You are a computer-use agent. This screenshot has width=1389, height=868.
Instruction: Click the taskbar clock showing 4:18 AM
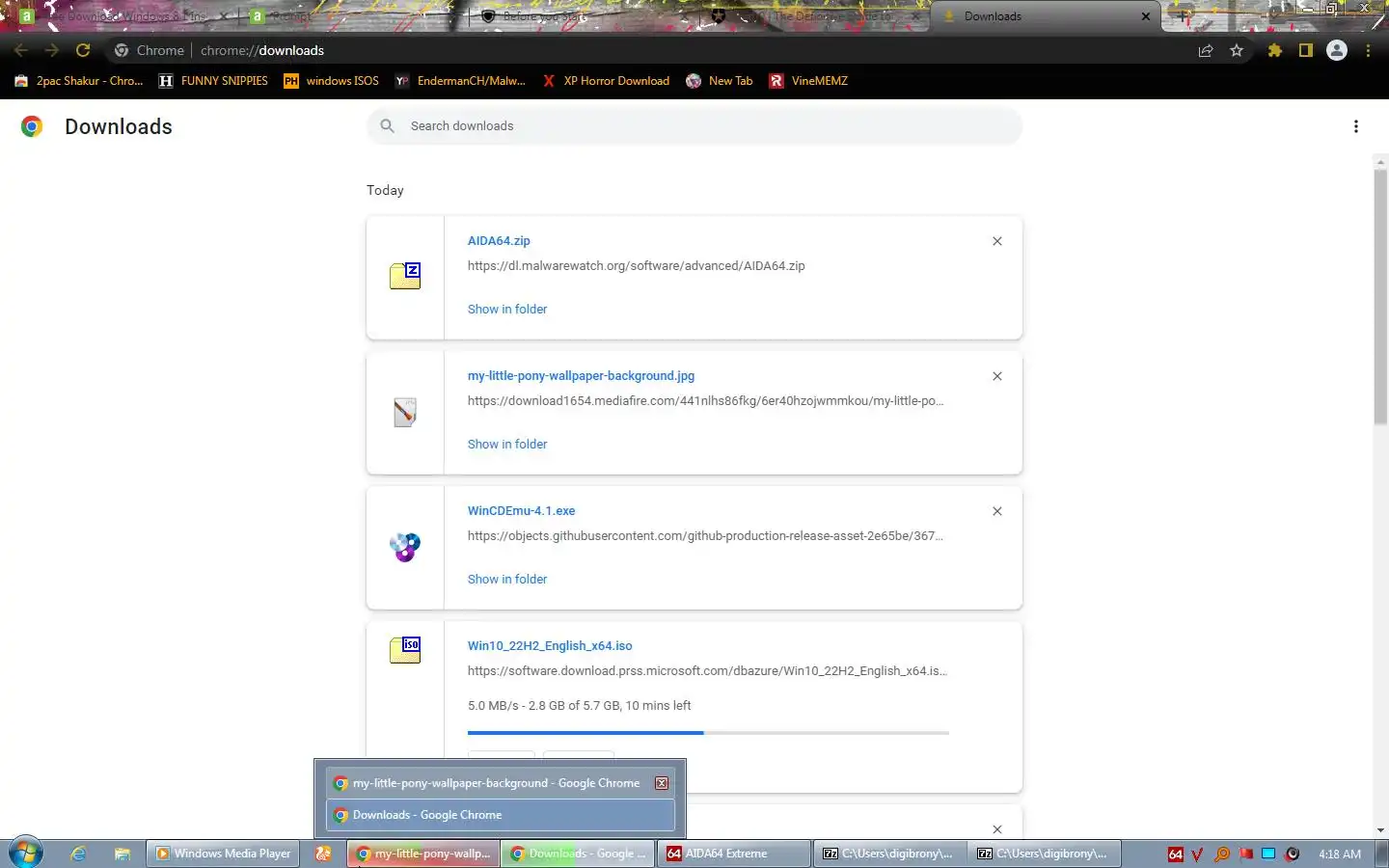pyautogui.click(x=1340, y=854)
